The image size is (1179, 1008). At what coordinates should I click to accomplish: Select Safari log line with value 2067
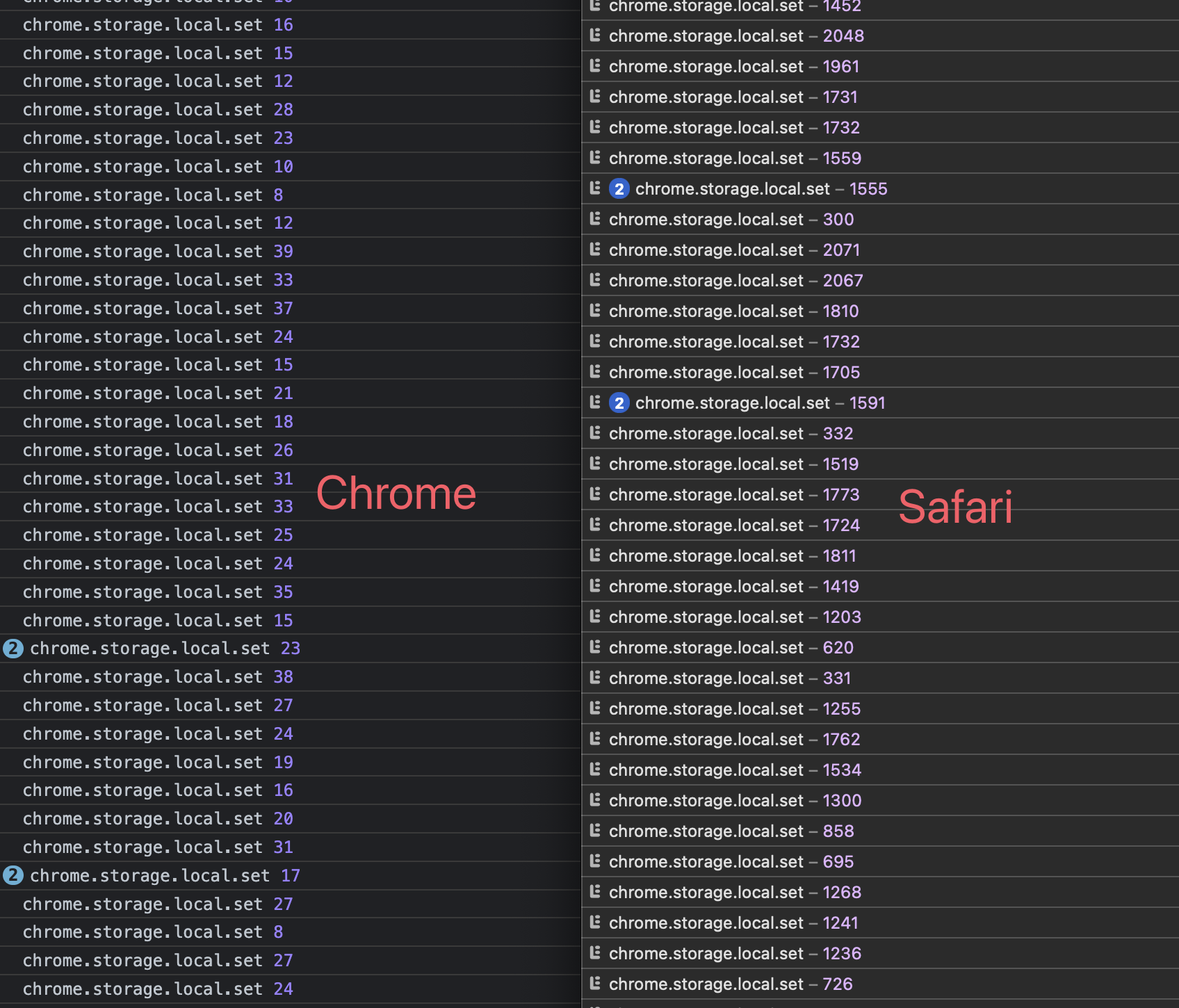(x=735, y=281)
